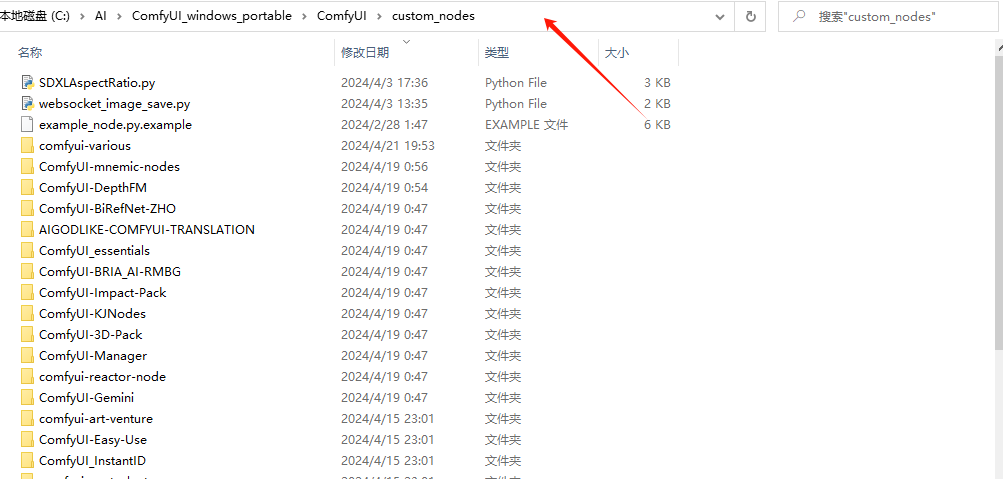Select the AIGODLIKE-COMFYUI-TRANSLATION folder name
The image size is (1003, 479).
[146, 230]
